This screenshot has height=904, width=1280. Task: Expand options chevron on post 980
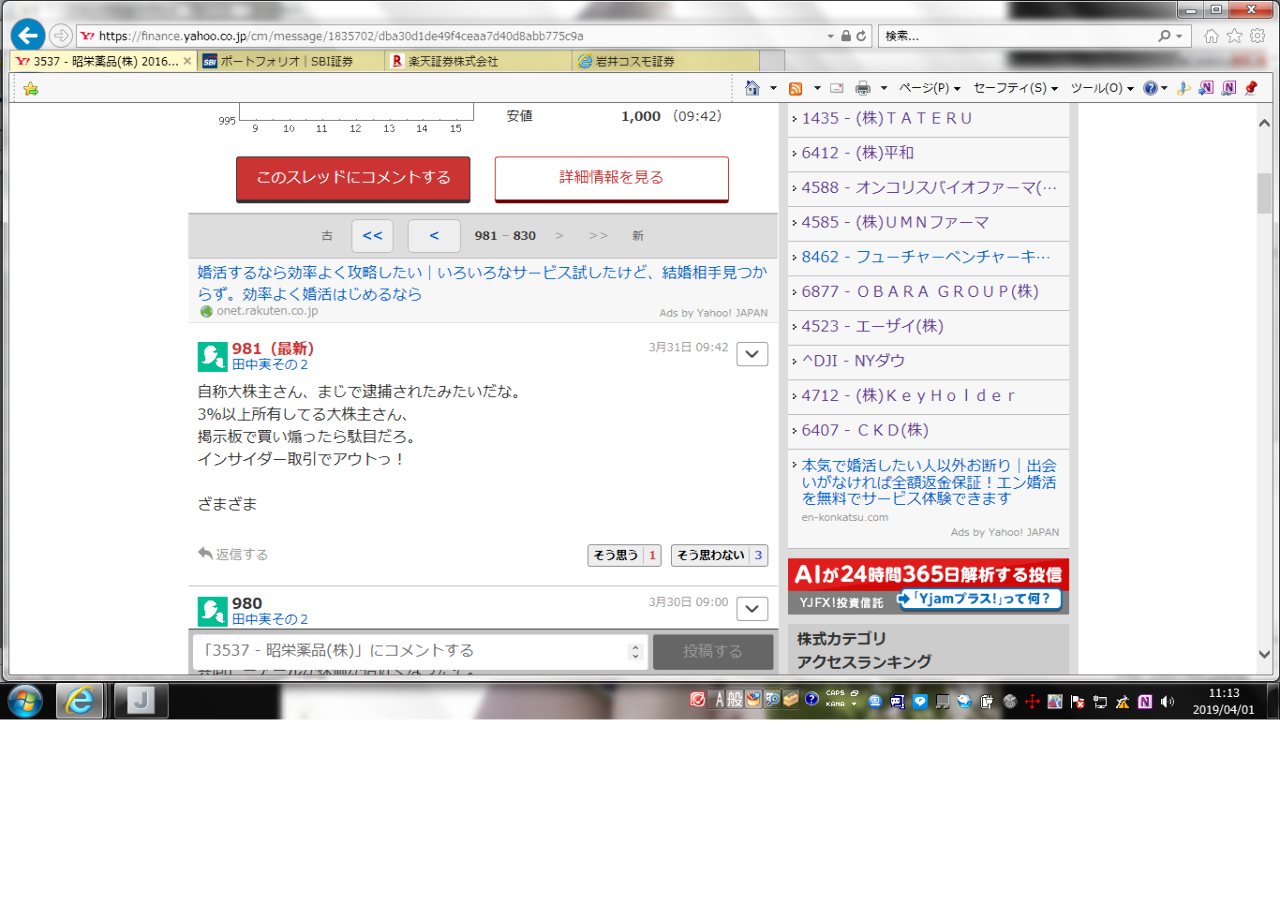(x=752, y=609)
